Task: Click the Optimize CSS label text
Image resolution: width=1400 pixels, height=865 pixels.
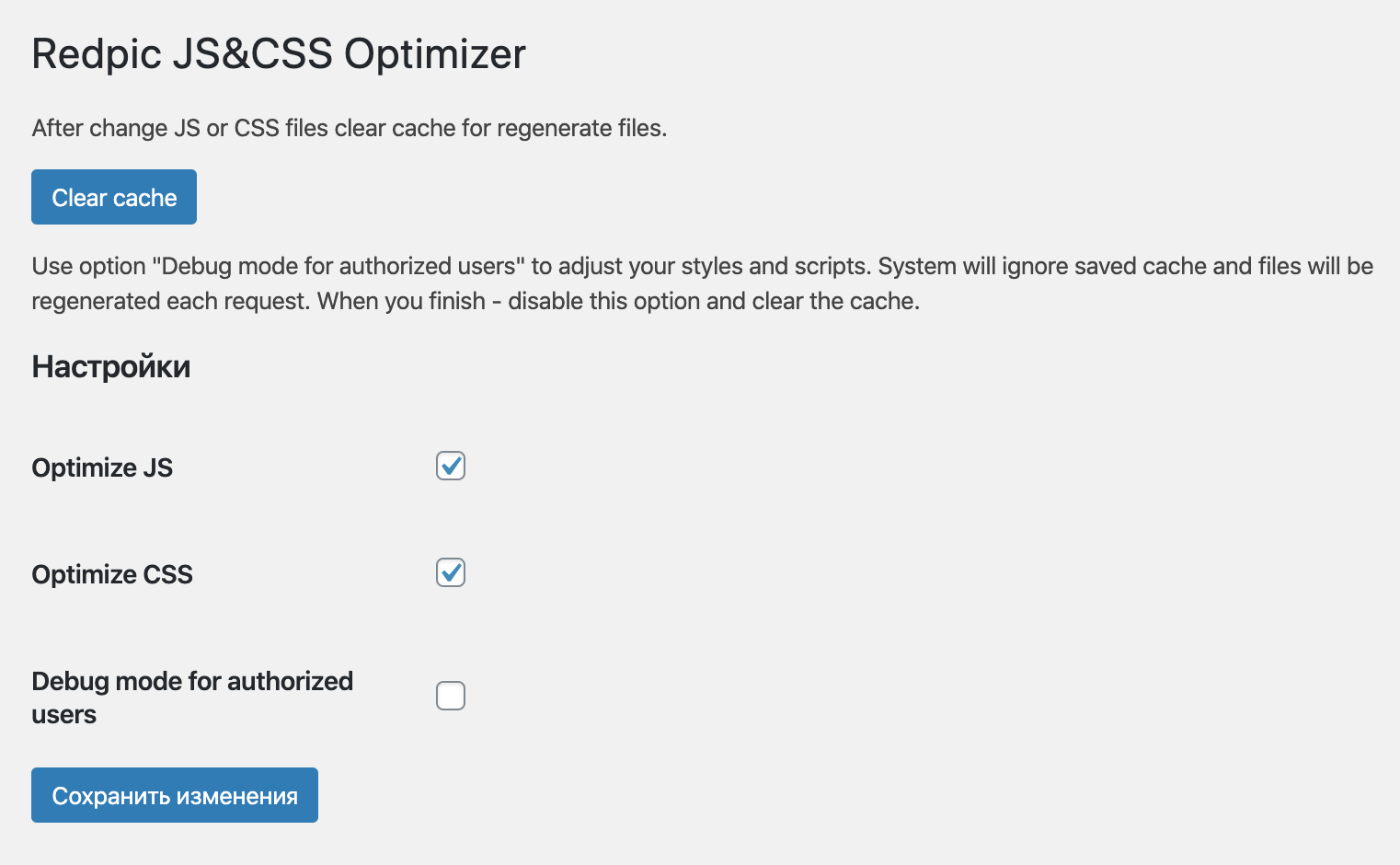Action: point(112,574)
